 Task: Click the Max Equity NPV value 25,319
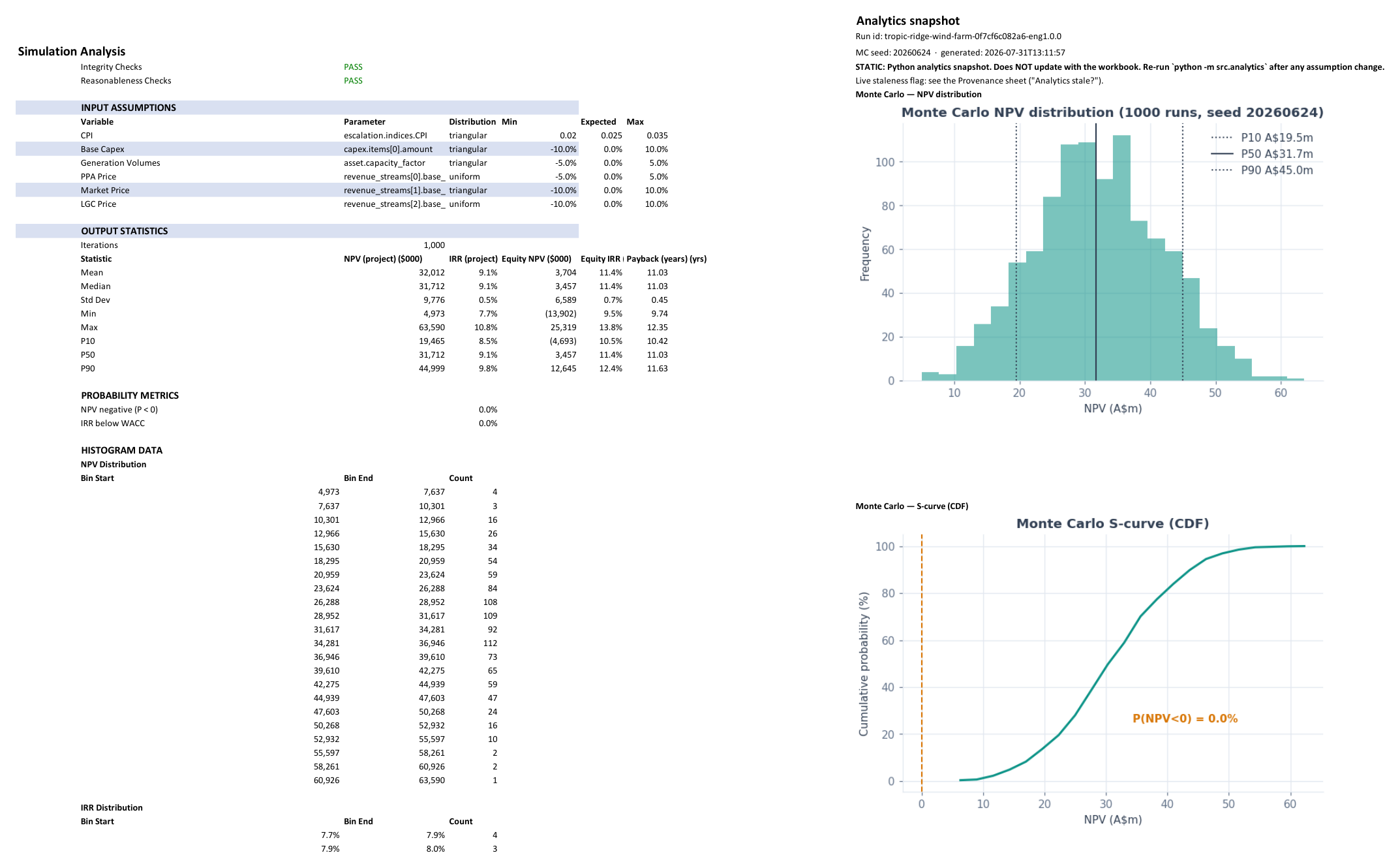564,328
